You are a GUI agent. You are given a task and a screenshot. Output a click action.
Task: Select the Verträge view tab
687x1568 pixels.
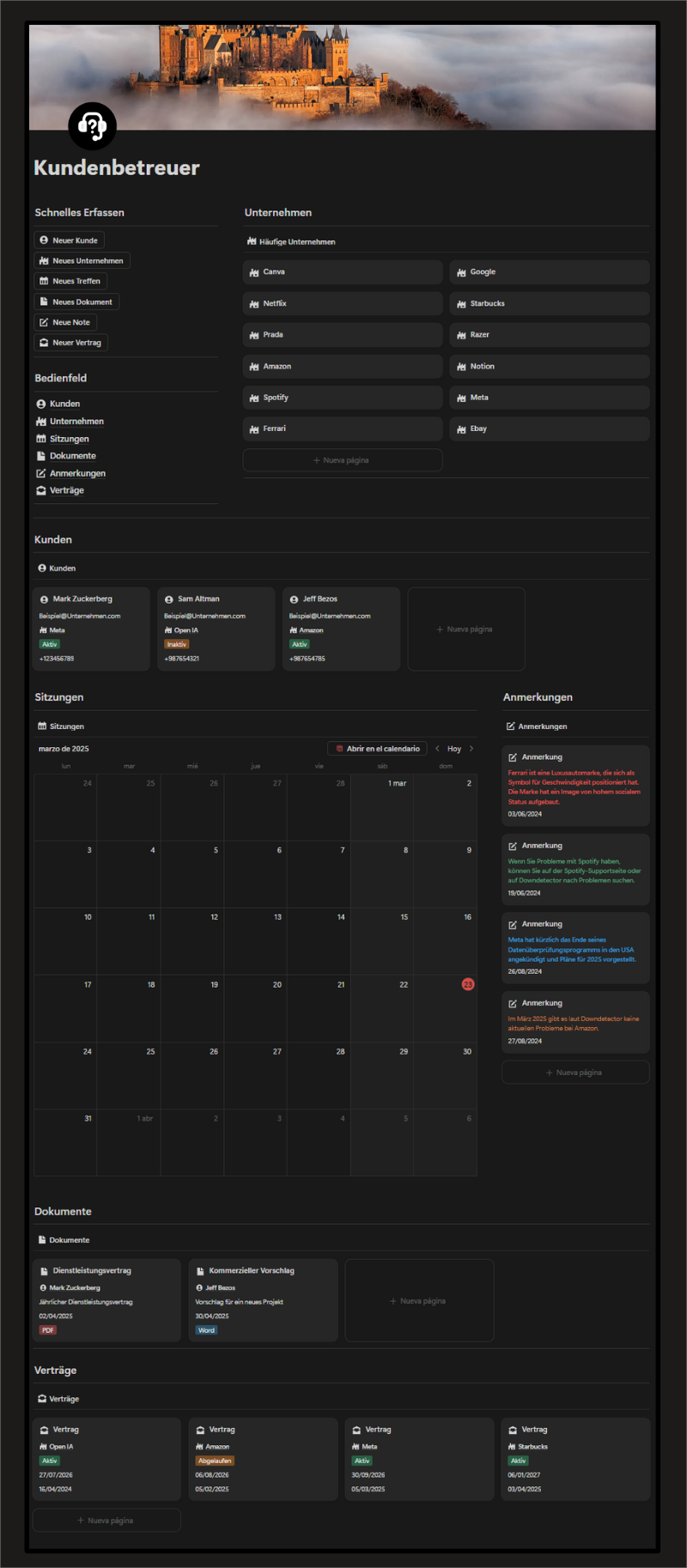58,1399
